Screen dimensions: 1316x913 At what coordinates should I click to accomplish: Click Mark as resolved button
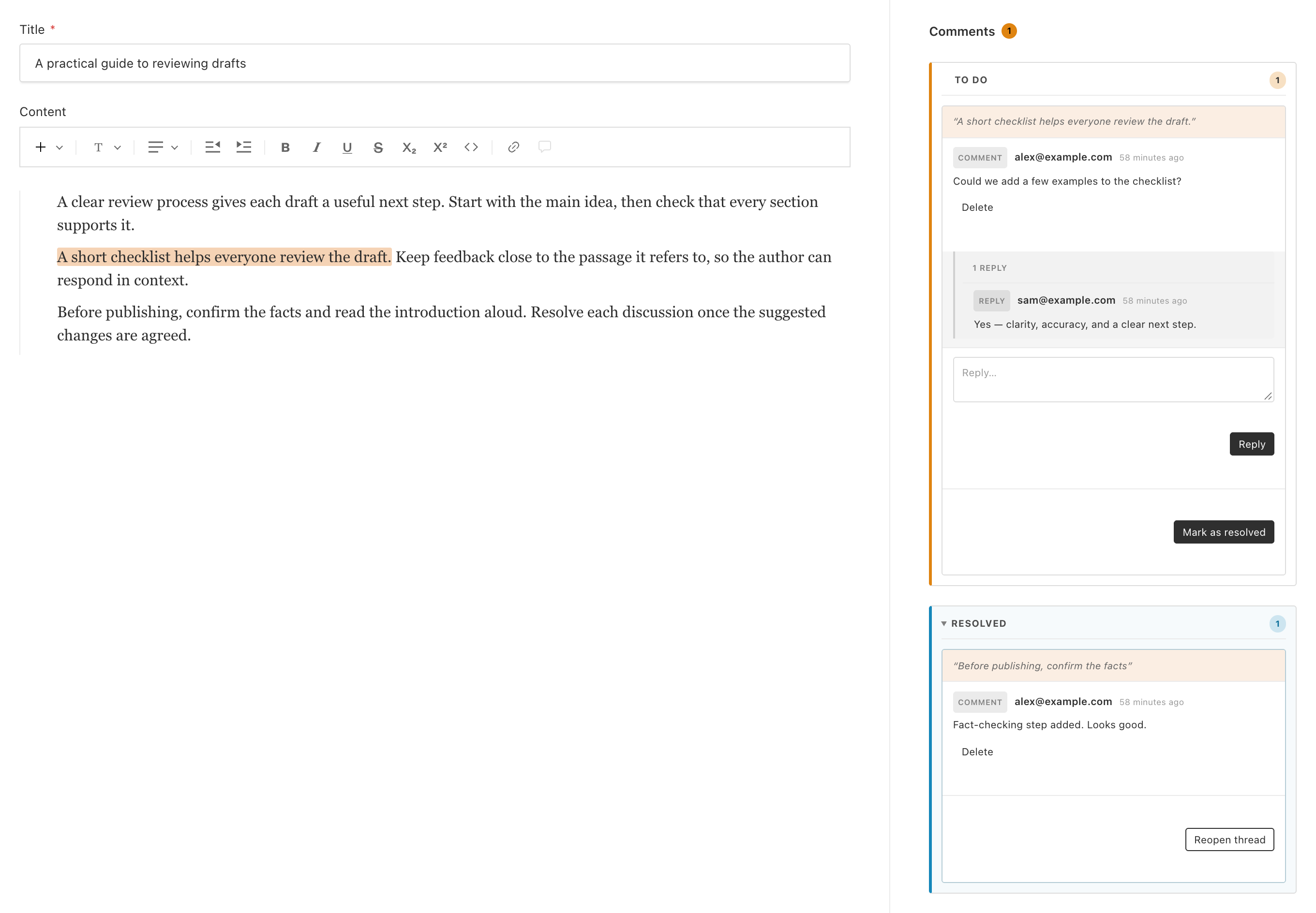click(1223, 532)
